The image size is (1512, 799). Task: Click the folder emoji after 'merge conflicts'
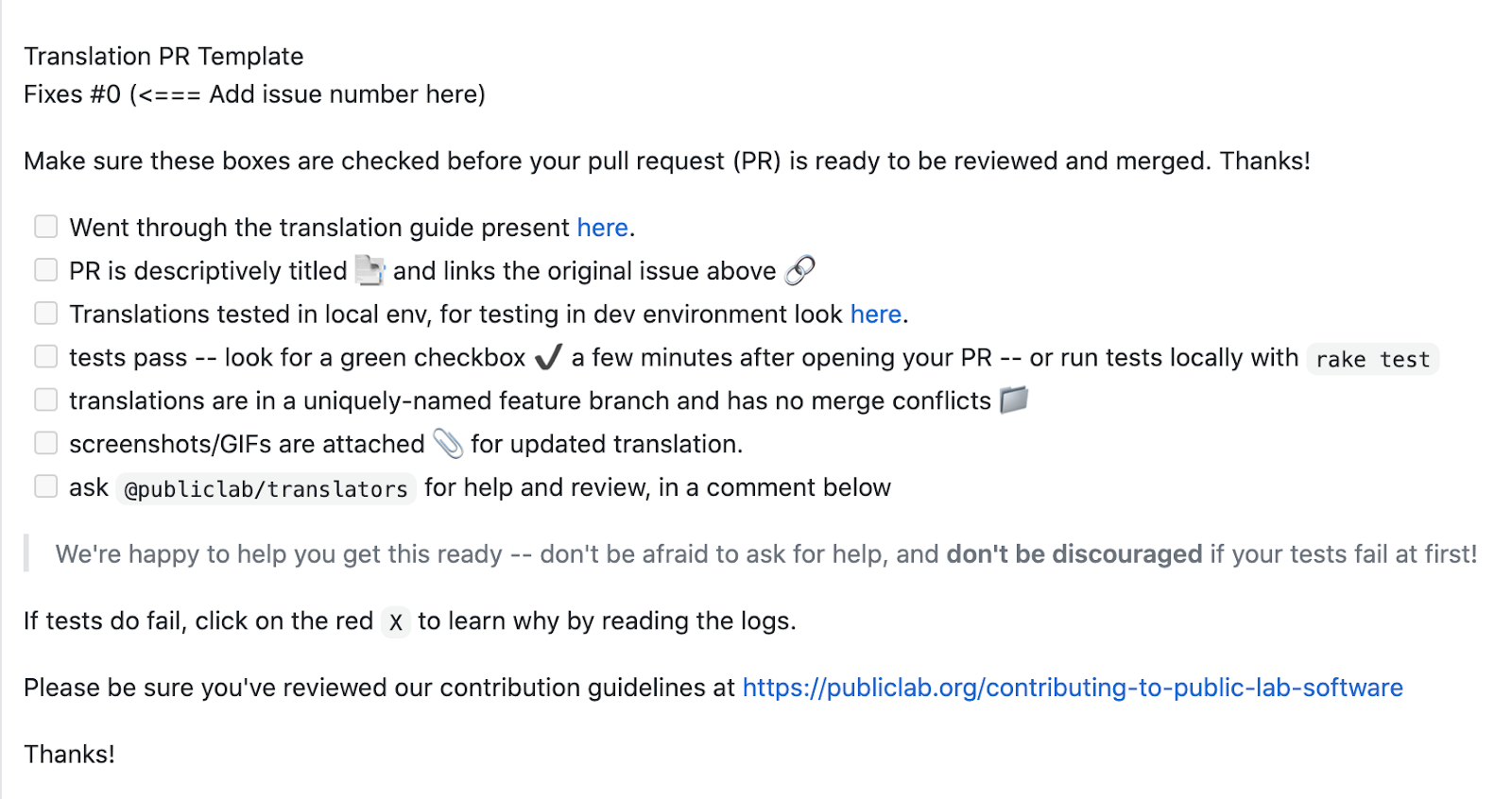click(1013, 400)
